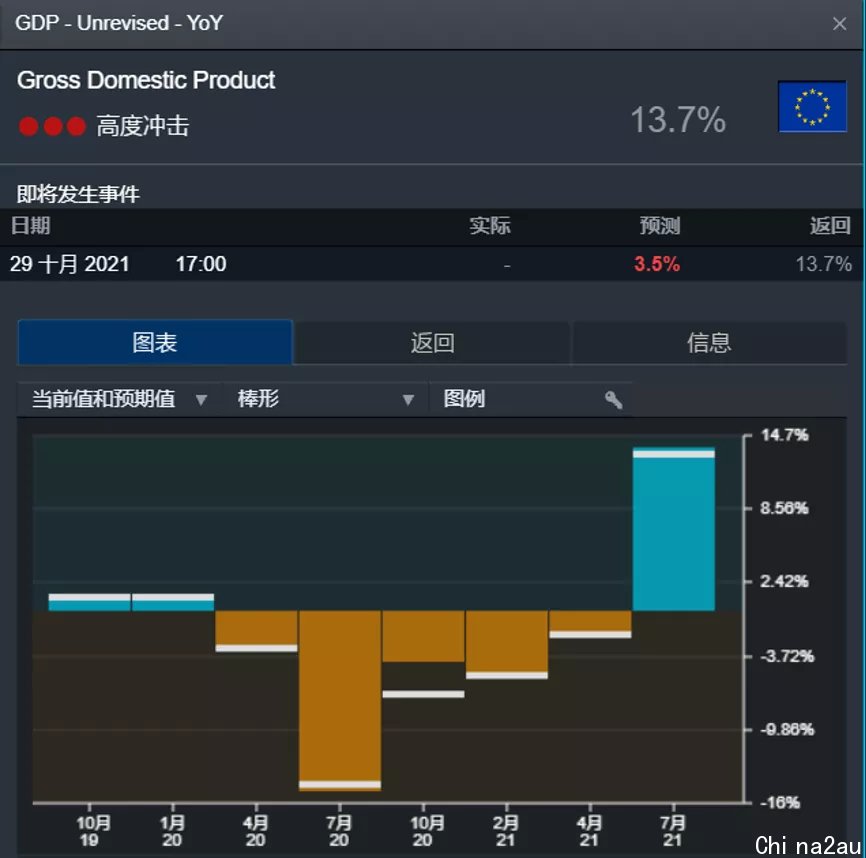Open the 当前值和预期值 dropdown

[119, 399]
